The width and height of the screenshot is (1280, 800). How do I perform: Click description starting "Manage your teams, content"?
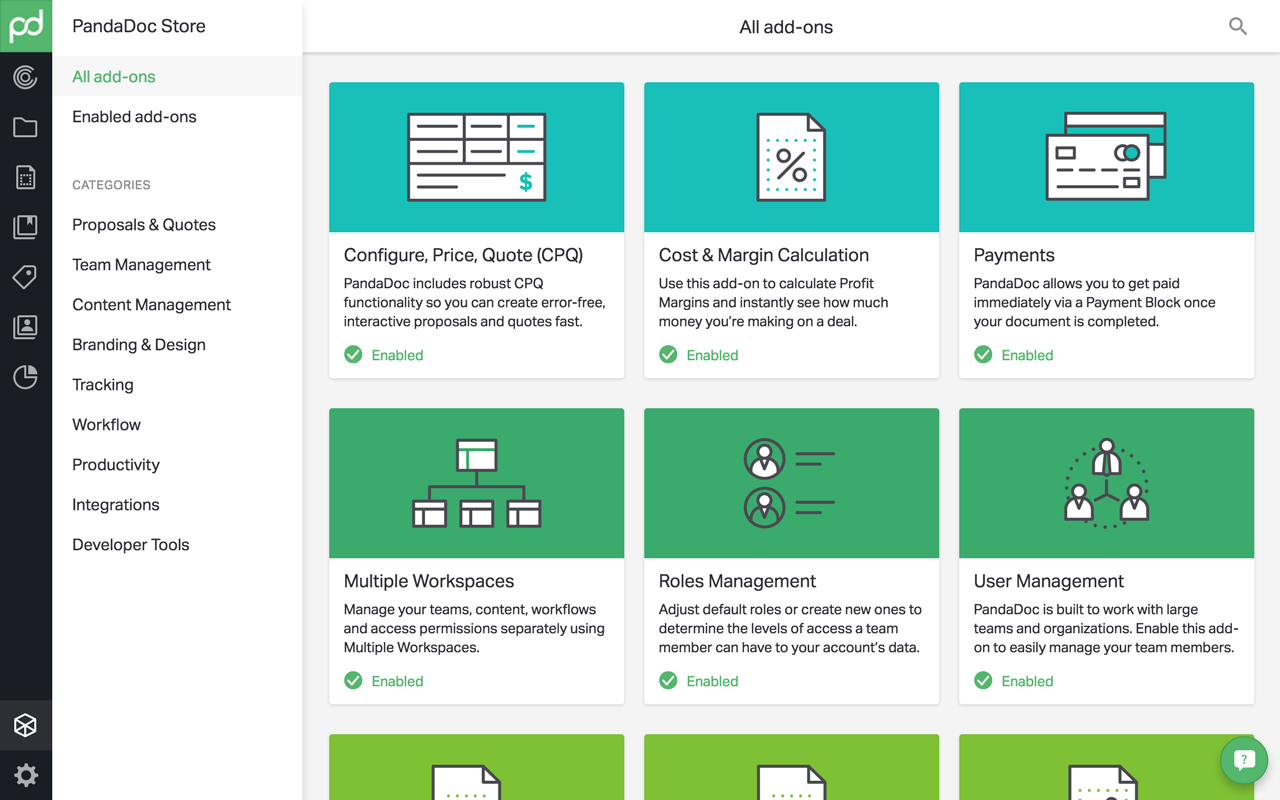[475, 629]
